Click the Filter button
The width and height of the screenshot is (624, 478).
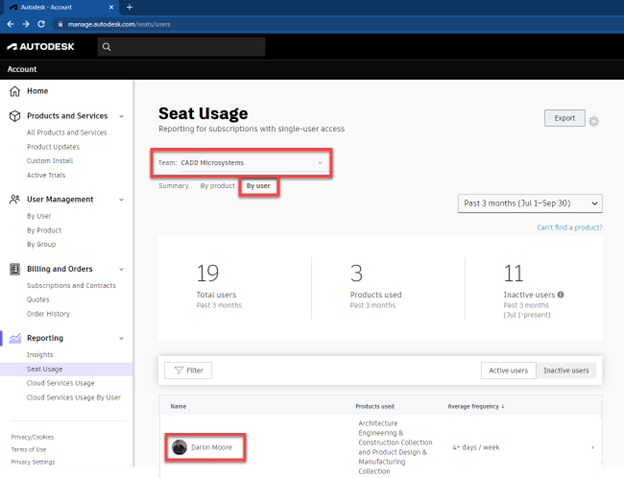pyautogui.click(x=188, y=371)
